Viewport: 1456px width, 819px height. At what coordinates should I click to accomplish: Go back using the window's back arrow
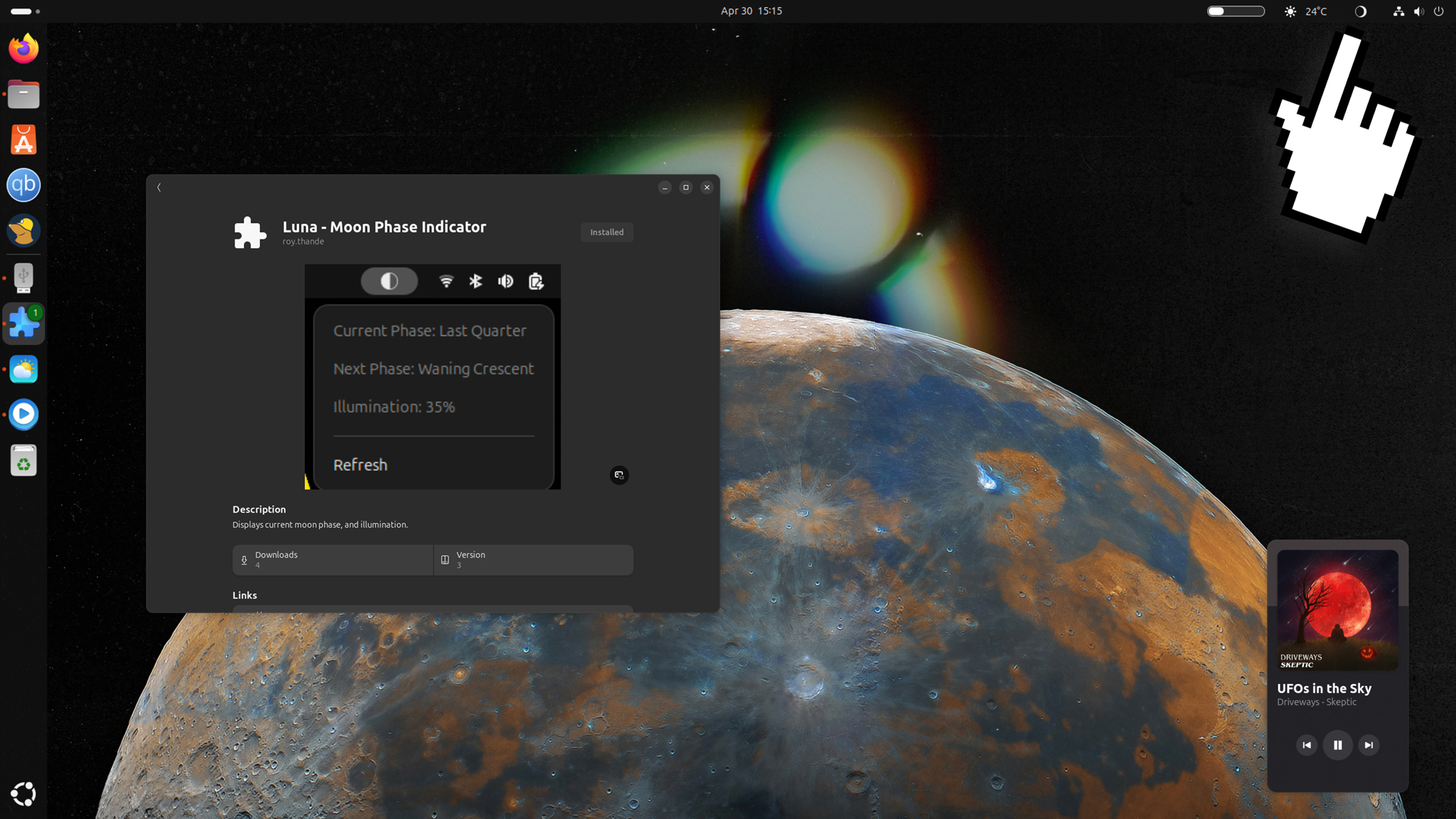pos(159,187)
